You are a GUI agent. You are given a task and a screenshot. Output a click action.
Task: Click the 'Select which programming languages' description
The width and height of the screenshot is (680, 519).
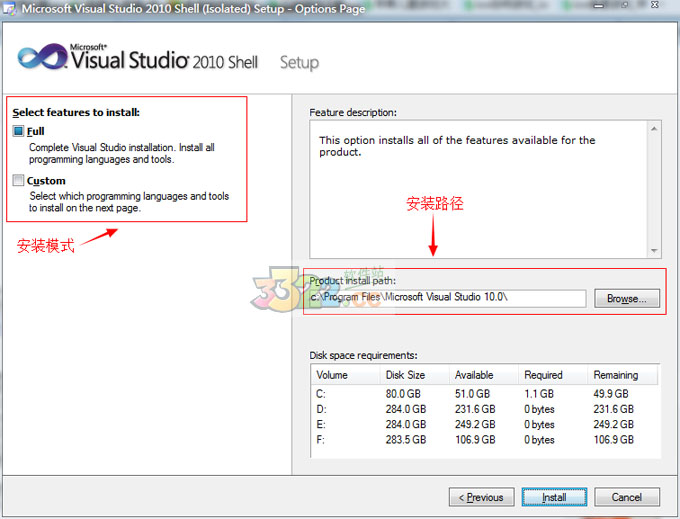[129, 202]
